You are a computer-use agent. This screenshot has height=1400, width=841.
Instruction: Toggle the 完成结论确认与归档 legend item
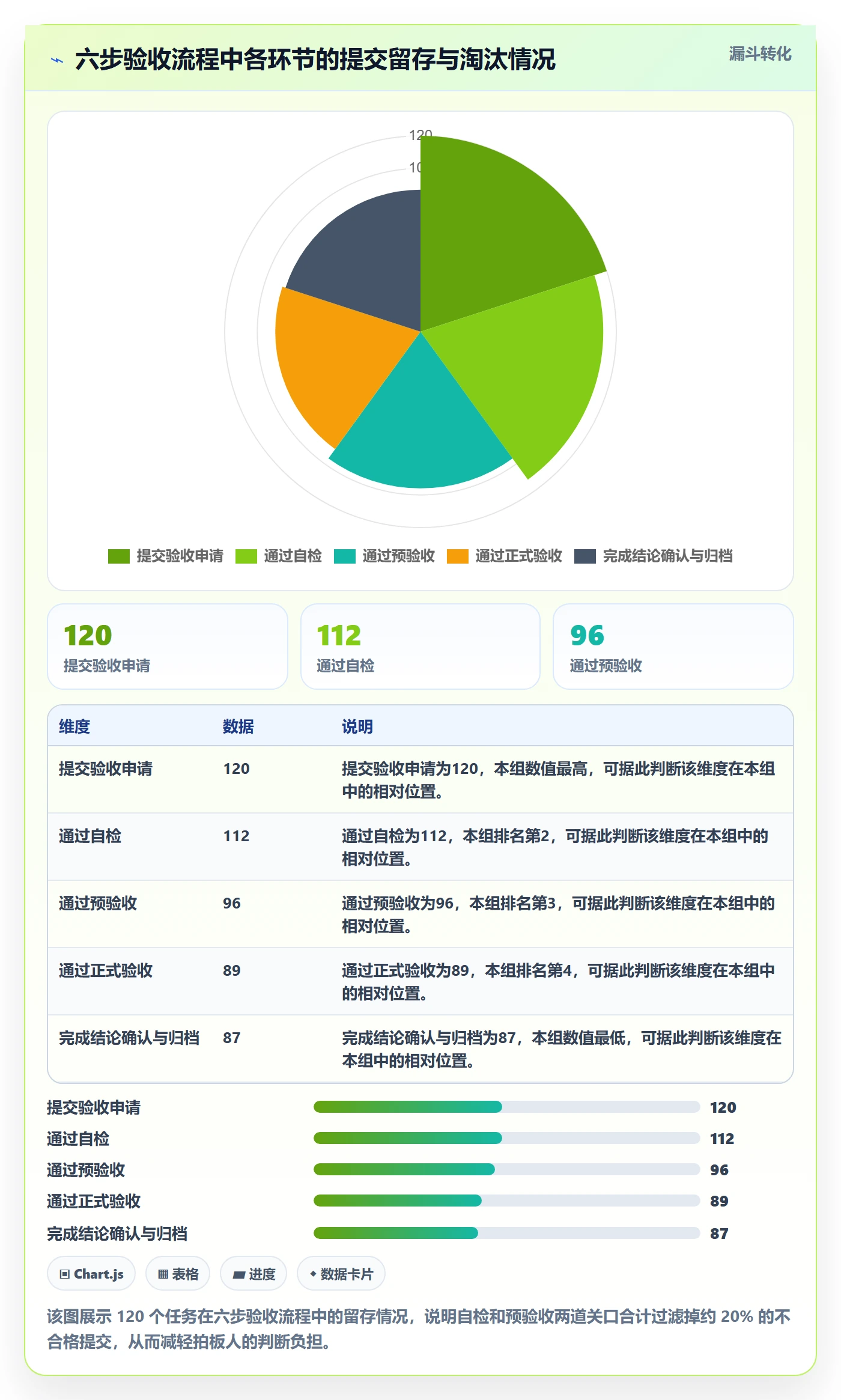click(653, 556)
